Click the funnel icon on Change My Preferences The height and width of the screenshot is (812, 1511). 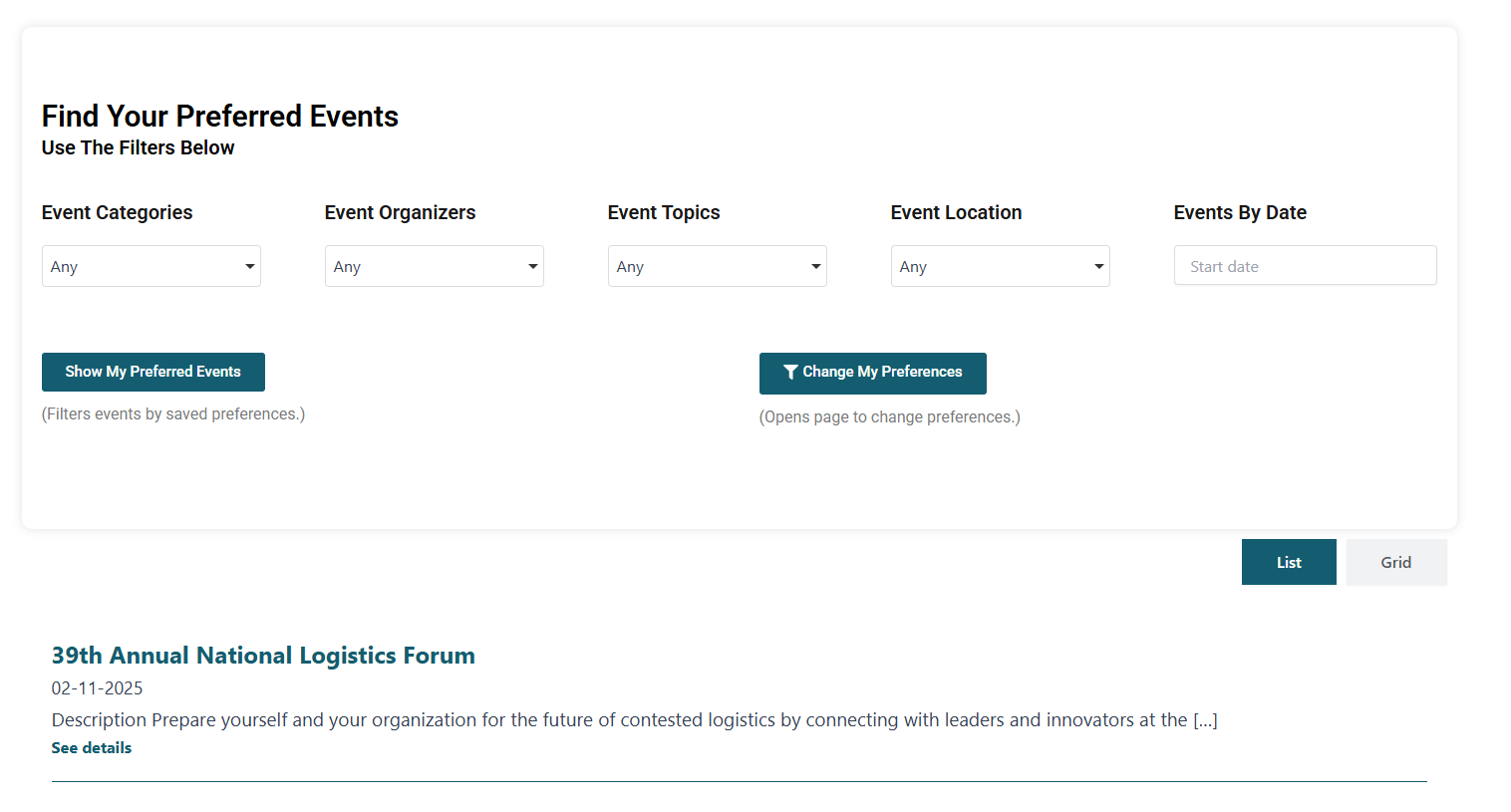coord(790,372)
